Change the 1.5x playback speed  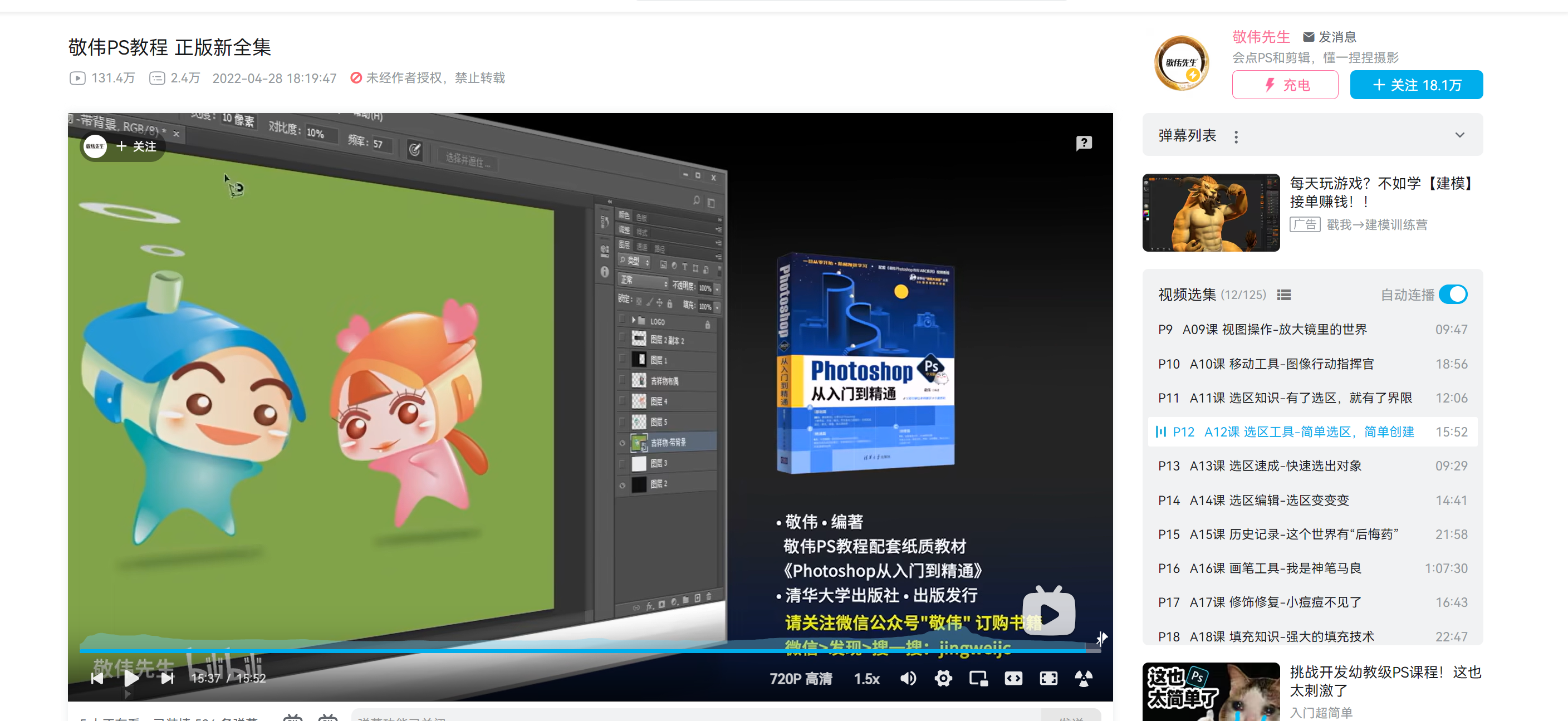tap(867, 679)
